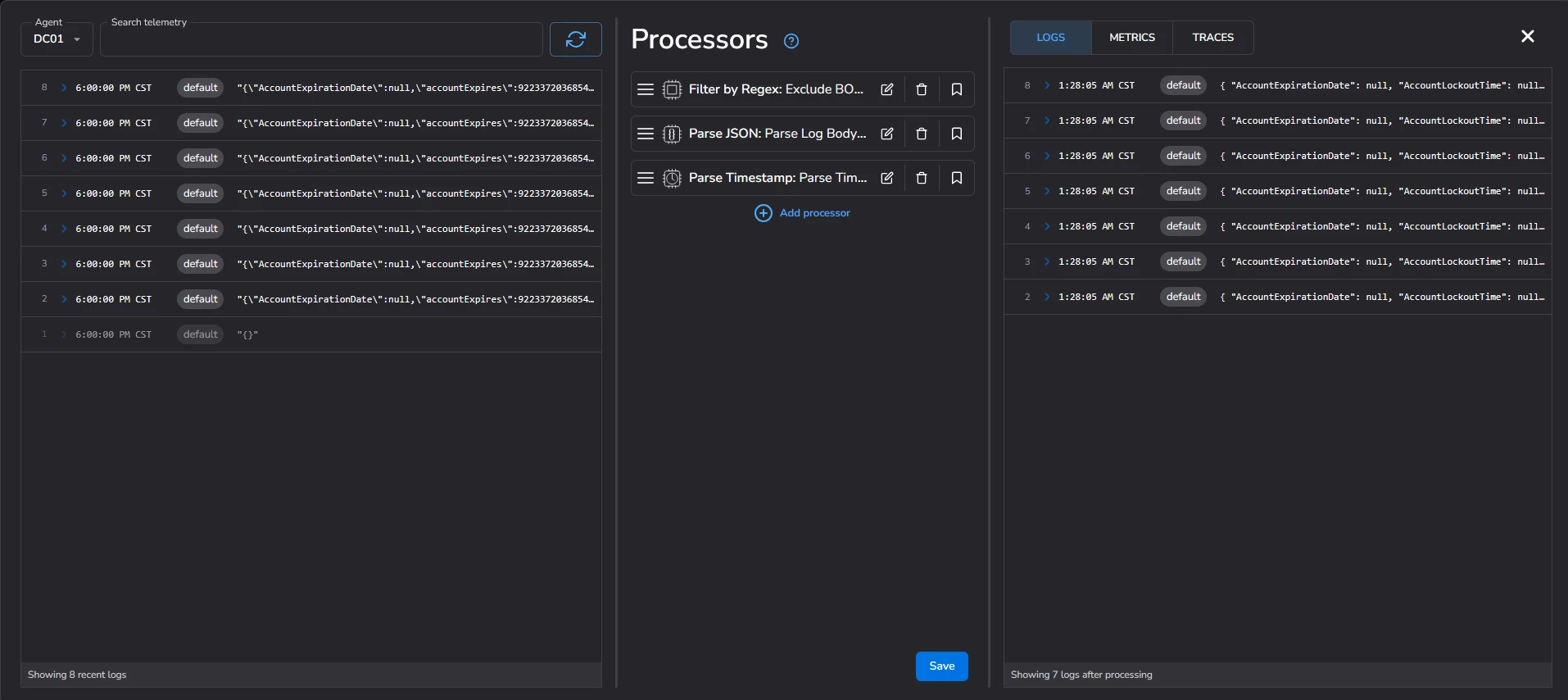Click the Search telemetry input field
The height and width of the screenshot is (700, 1568).
pyautogui.click(x=321, y=39)
